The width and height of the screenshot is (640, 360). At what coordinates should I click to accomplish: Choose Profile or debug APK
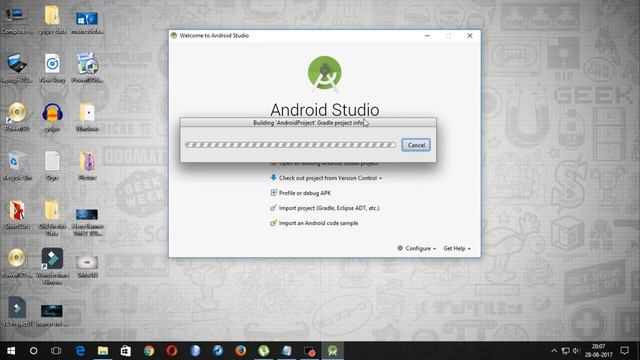click(x=300, y=193)
